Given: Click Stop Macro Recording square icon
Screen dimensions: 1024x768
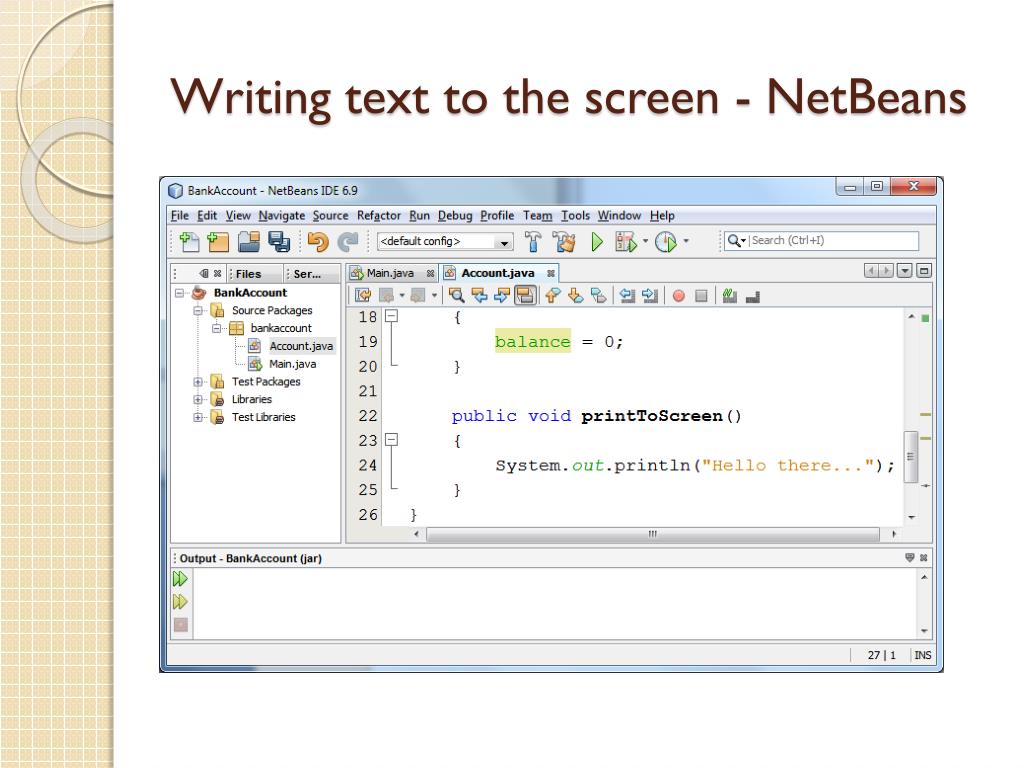Looking at the screenshot, I should click(701, 296).
